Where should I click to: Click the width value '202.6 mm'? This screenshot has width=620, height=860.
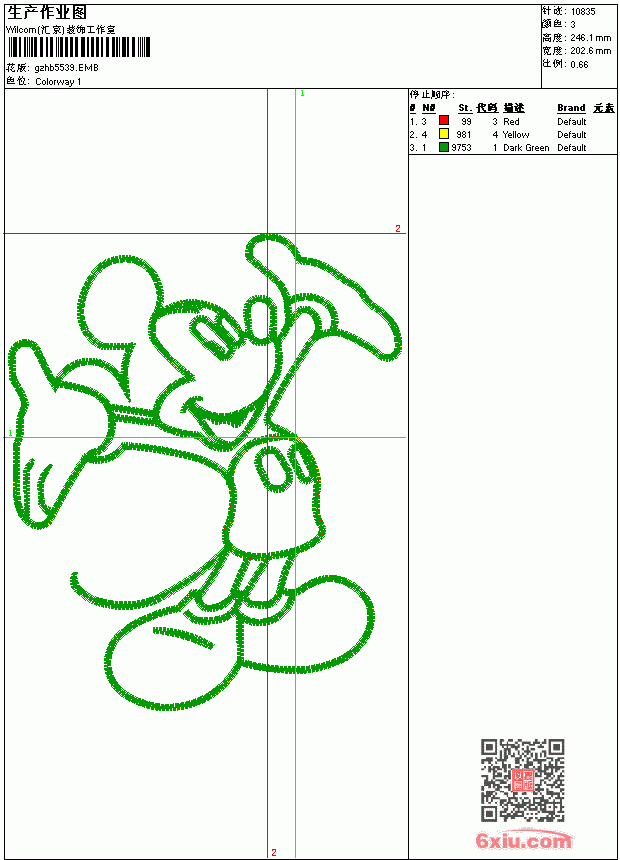[590, 51]
